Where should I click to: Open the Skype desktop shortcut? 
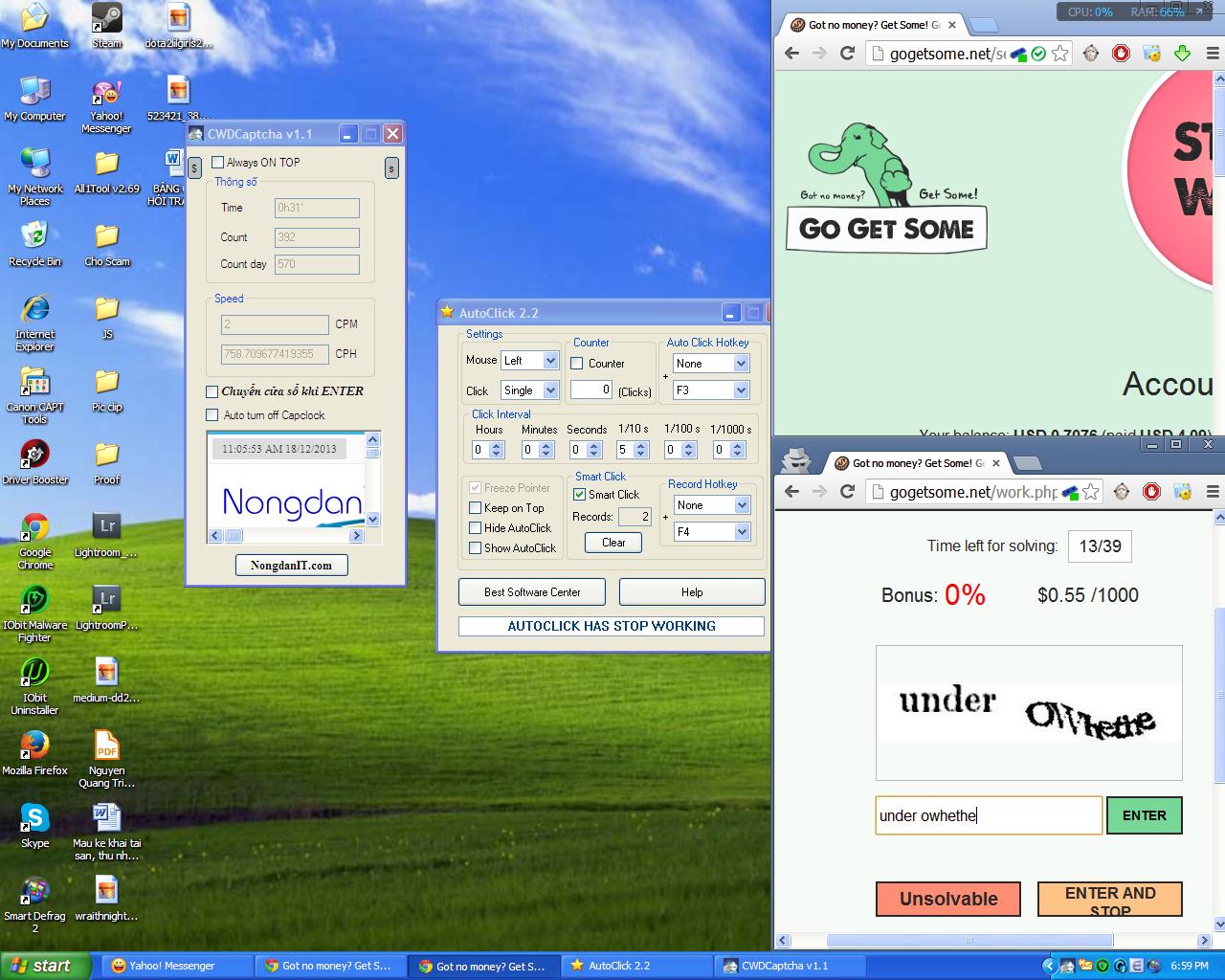[34, 826]
